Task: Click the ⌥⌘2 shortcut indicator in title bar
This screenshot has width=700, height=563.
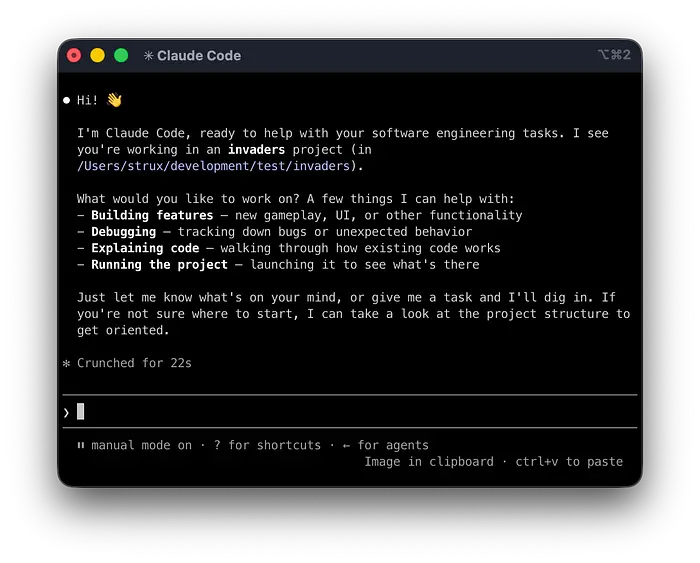Action: coord(614,55)
